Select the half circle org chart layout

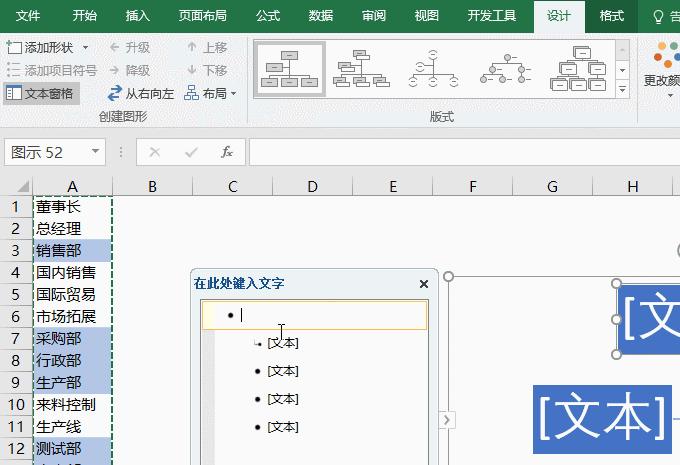[433, 69]
